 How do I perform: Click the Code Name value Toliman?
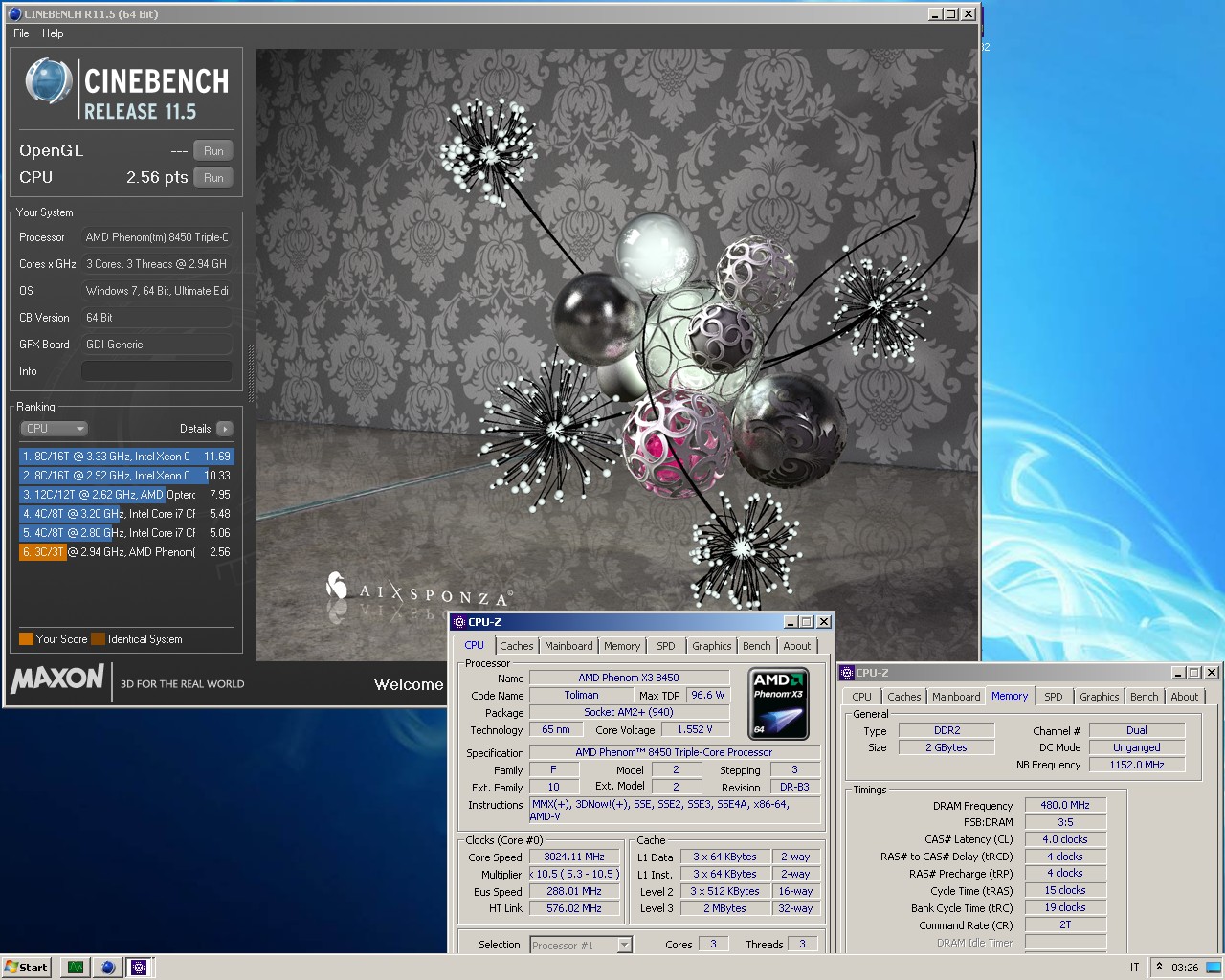tap(581, 695)
